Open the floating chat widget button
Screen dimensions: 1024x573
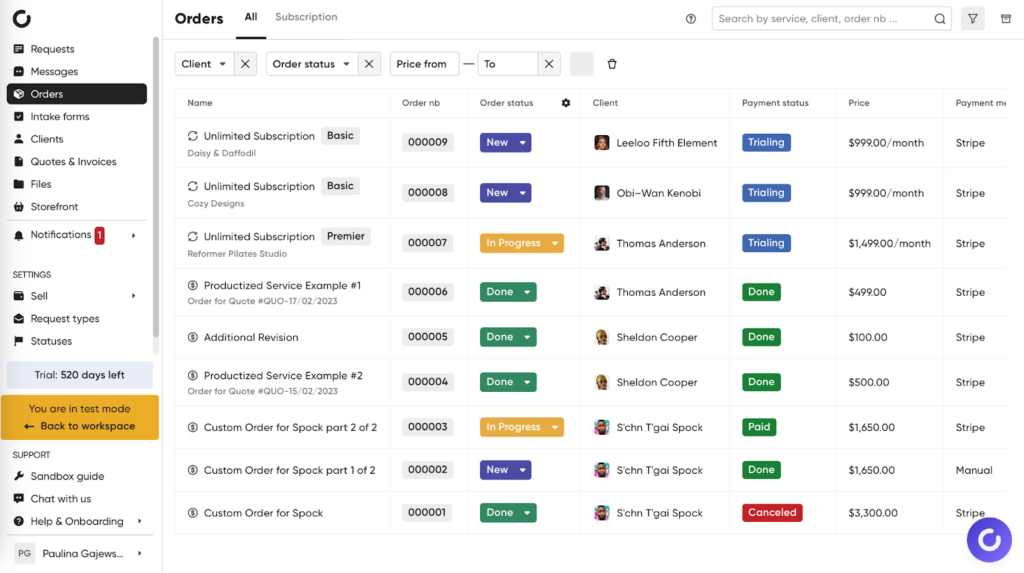989,540
